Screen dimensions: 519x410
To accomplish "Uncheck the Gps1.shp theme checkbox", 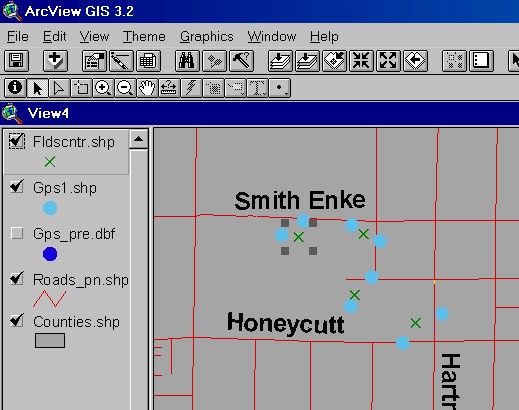I will [x=17, y=187].
